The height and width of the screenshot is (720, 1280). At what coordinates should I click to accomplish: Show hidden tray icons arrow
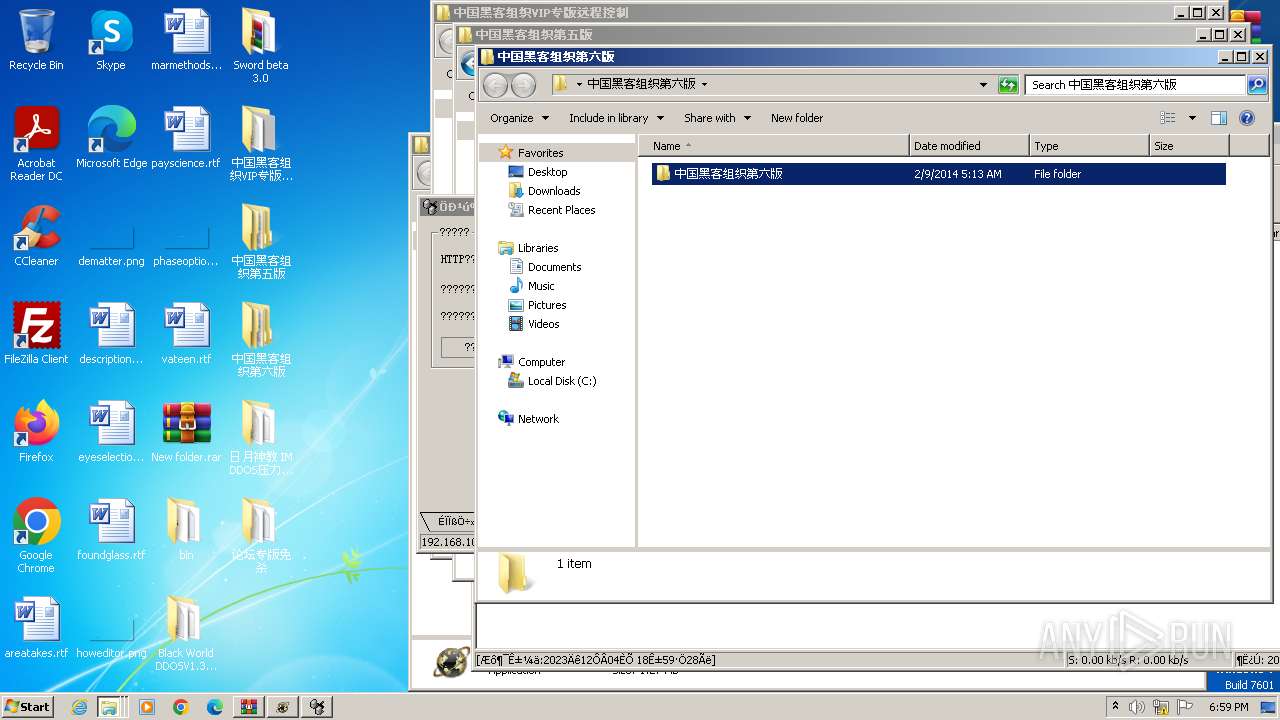click(1115, 707)
